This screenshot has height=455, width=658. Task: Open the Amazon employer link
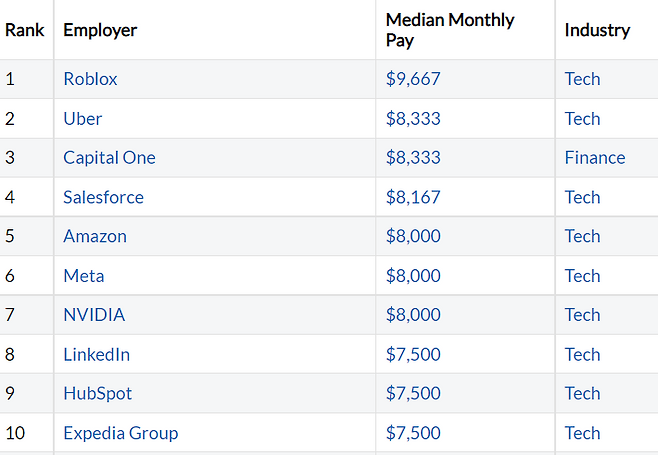pyautogui.click(x=95, y=236)
